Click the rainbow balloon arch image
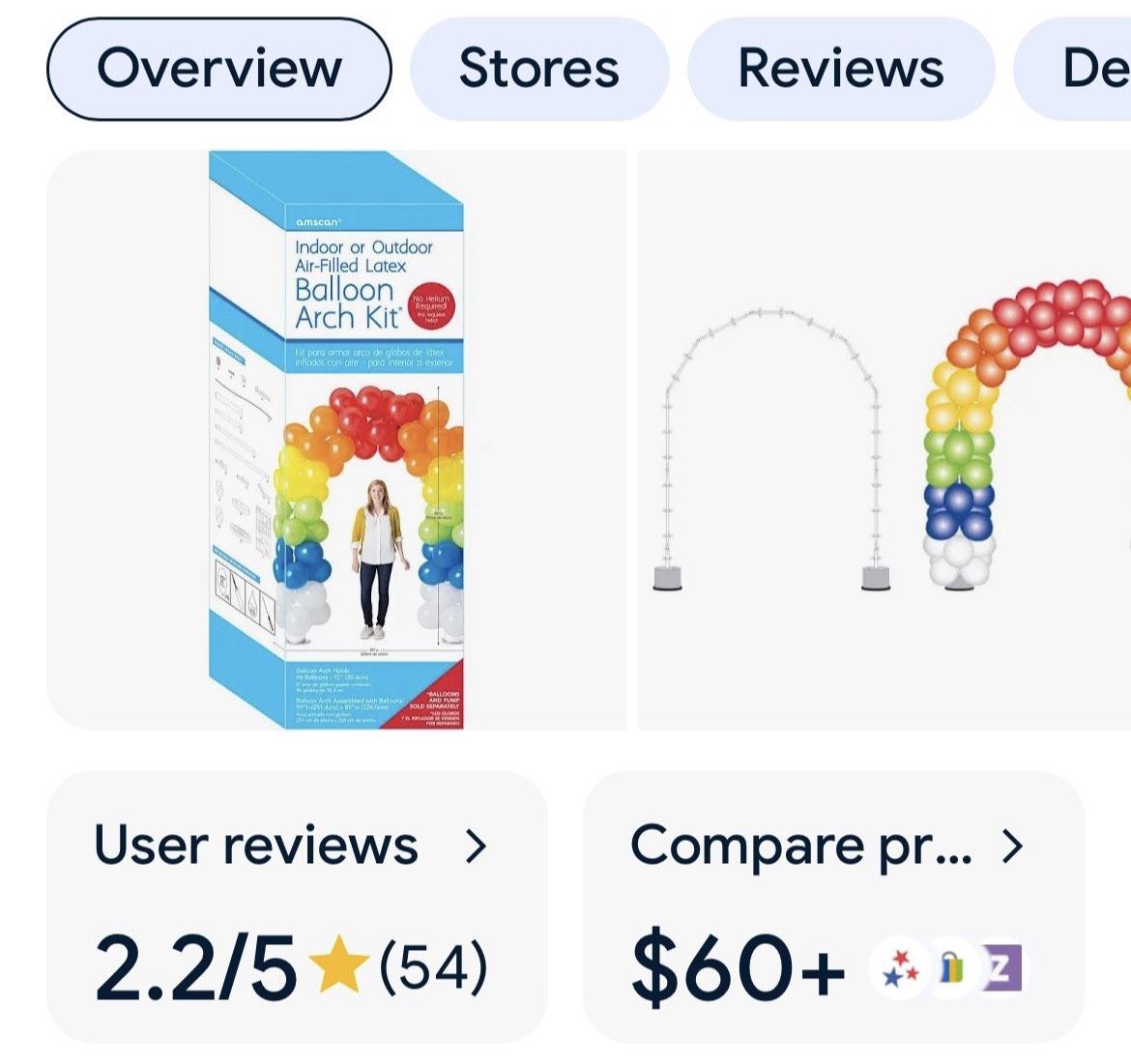1131x1064 pixels. (1027, 435)
